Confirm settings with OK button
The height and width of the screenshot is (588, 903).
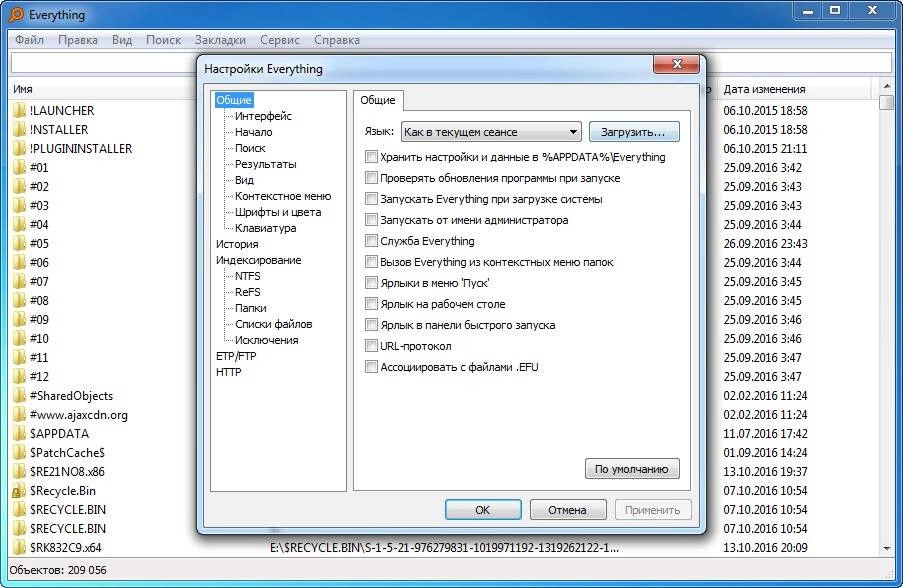click(483, 510)
